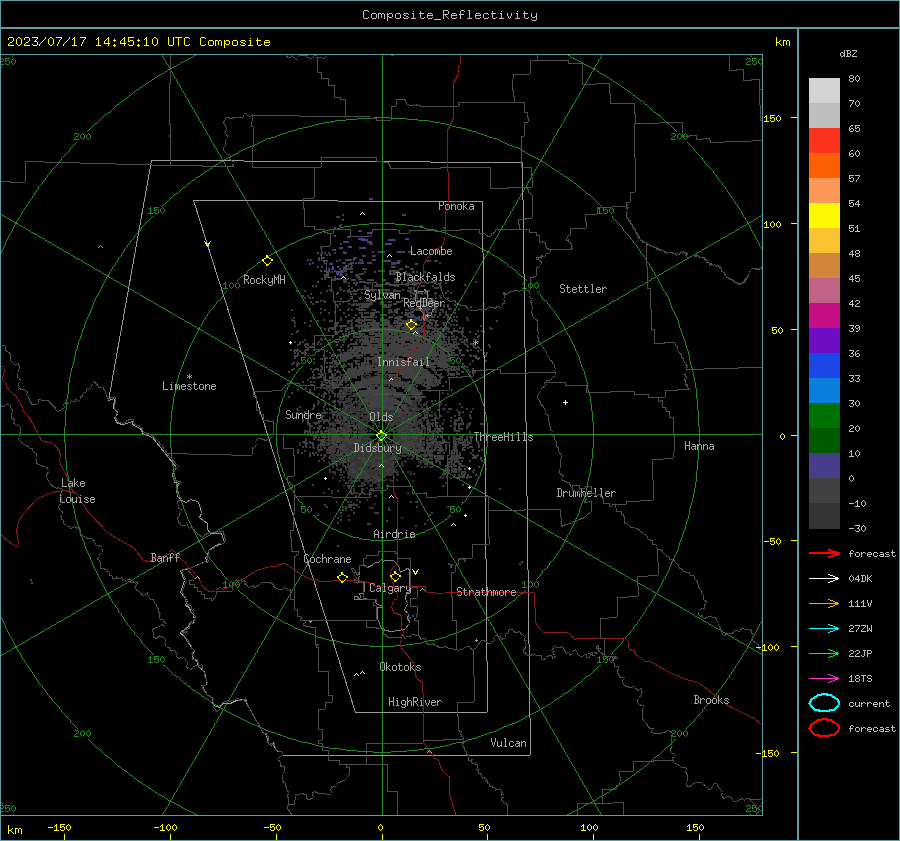This screenshot has width=900, height=841.
Task: Select the cyan 27ZW arrow icon
Action: point(824,629)
